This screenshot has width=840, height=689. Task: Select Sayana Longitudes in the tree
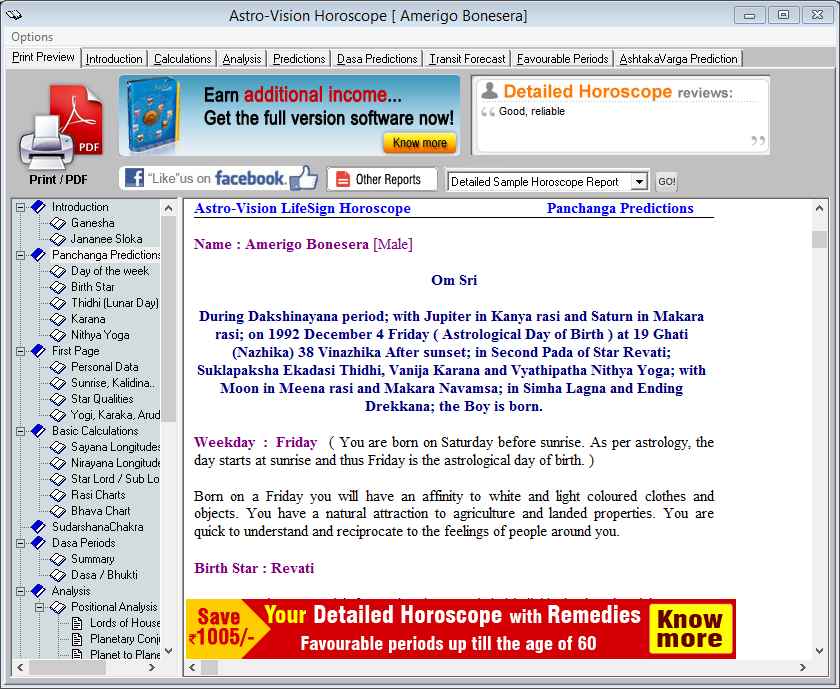tap(116, 447)
